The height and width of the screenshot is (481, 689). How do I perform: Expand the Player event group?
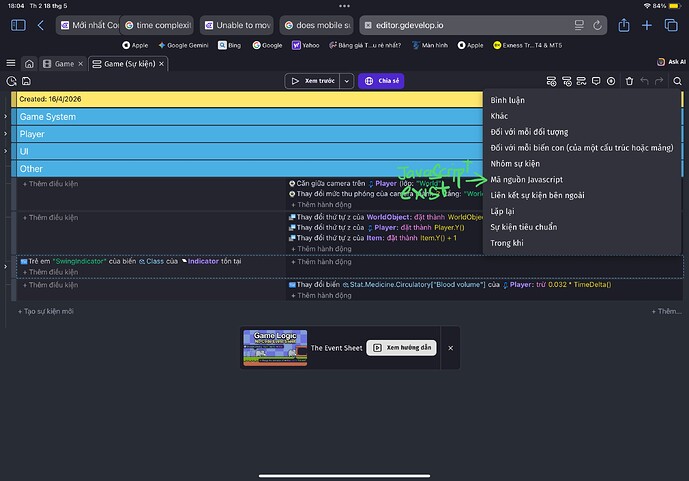click(x=5, y=134)
